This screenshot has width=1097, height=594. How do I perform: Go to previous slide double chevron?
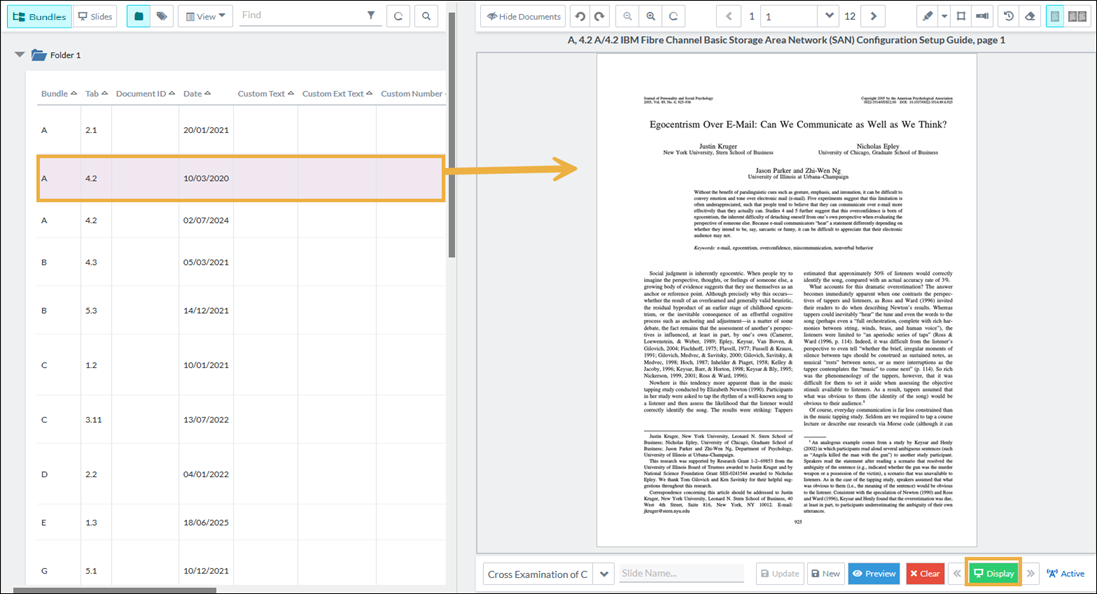956,574
